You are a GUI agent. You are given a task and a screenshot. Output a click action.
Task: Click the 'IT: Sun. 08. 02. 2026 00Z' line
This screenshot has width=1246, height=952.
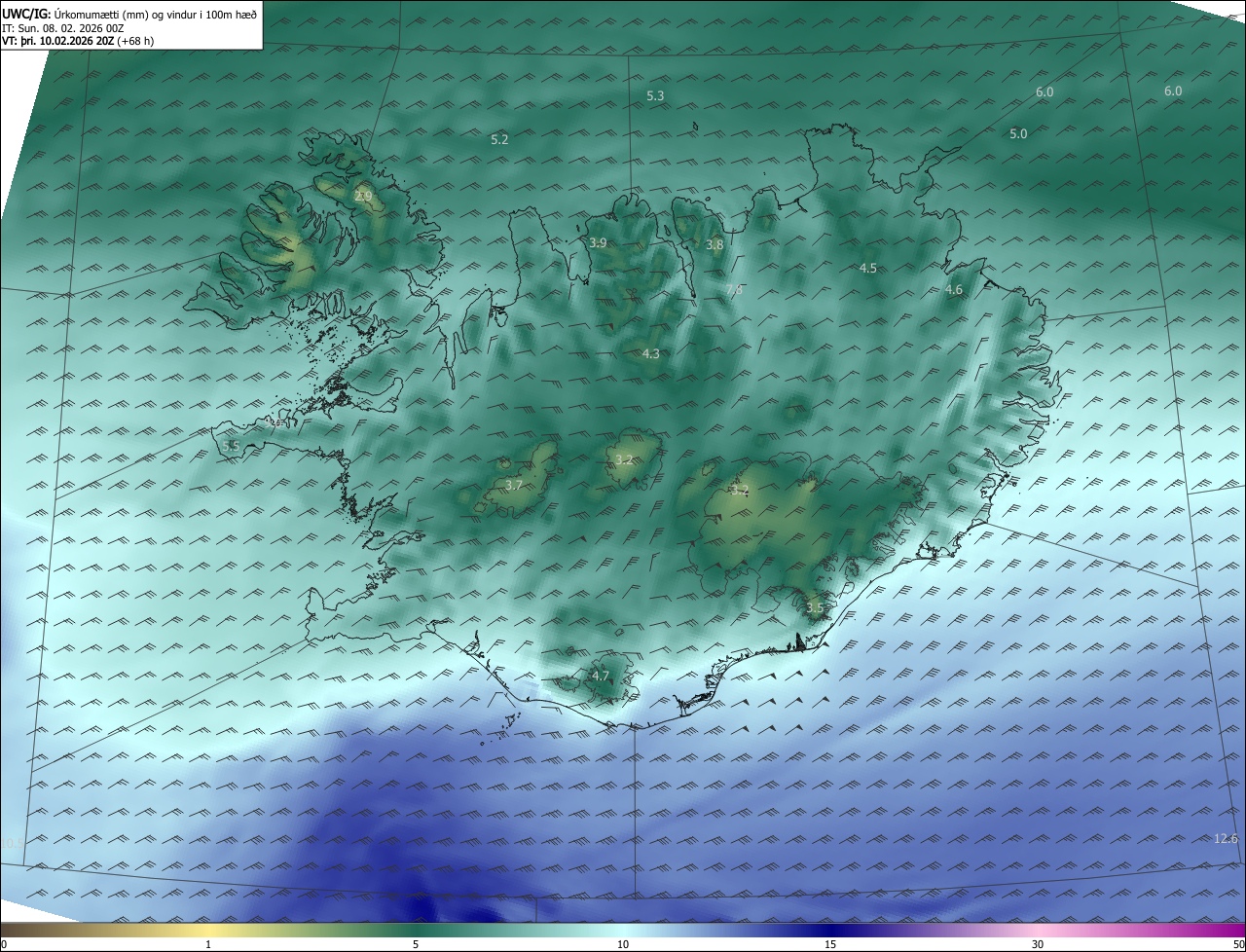point(62,28)
